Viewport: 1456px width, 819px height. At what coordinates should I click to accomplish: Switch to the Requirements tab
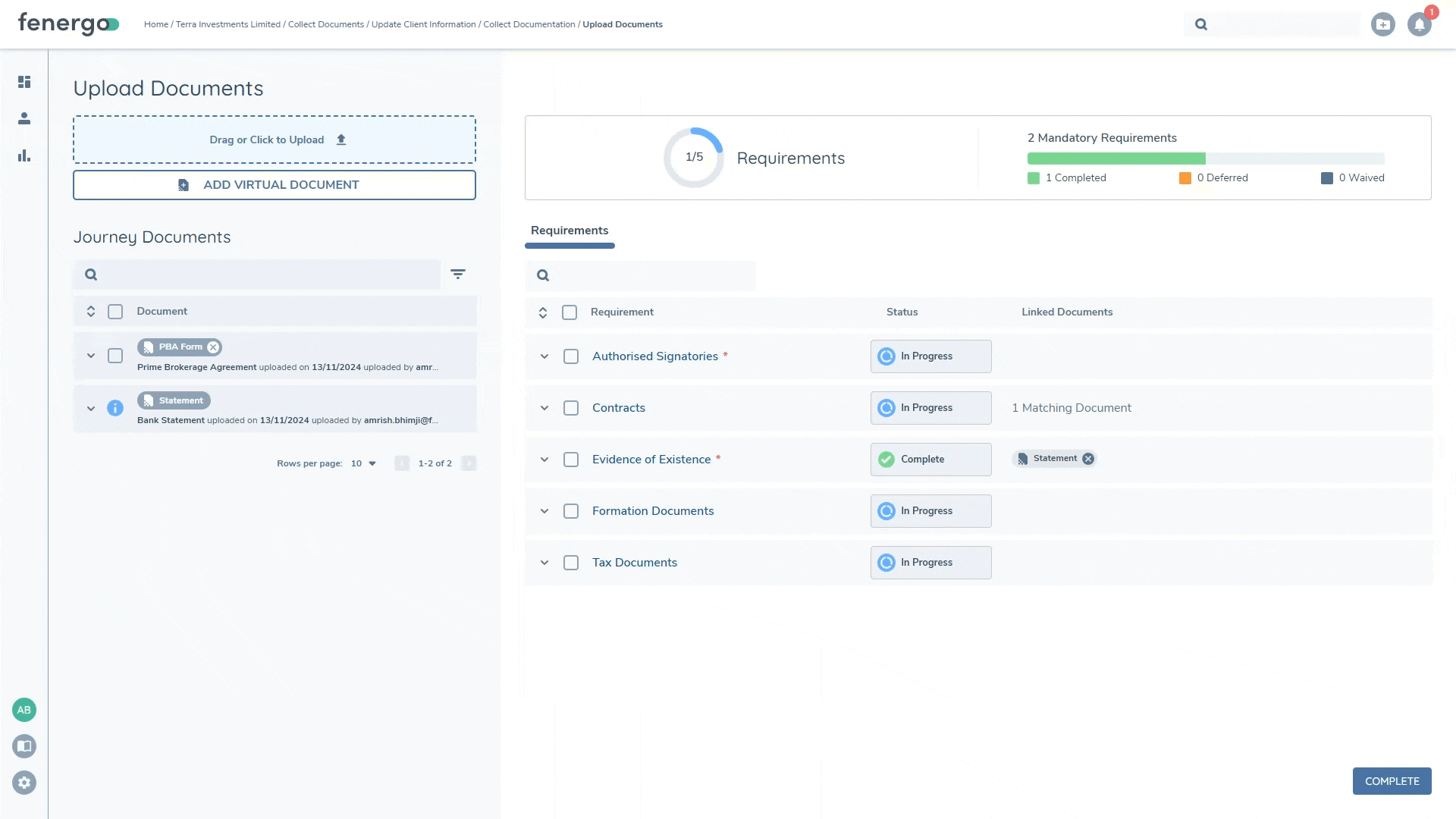pyautogui.click(x=570, y=231)
